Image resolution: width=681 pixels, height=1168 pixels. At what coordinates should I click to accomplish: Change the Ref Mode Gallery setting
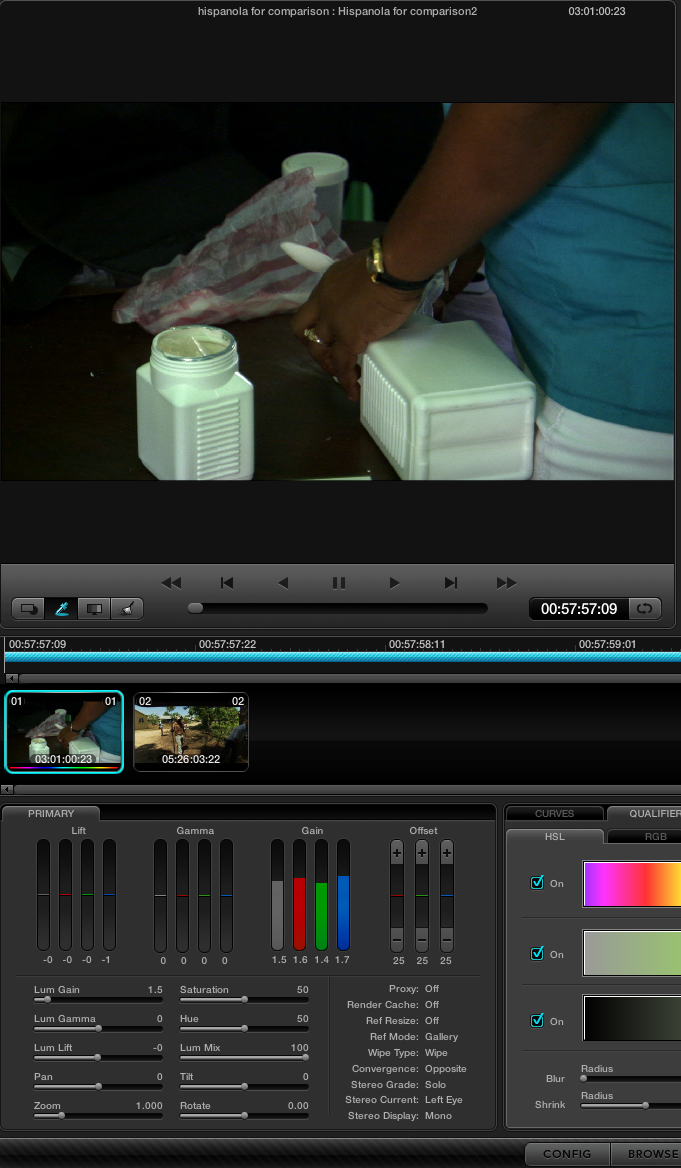442,1037
